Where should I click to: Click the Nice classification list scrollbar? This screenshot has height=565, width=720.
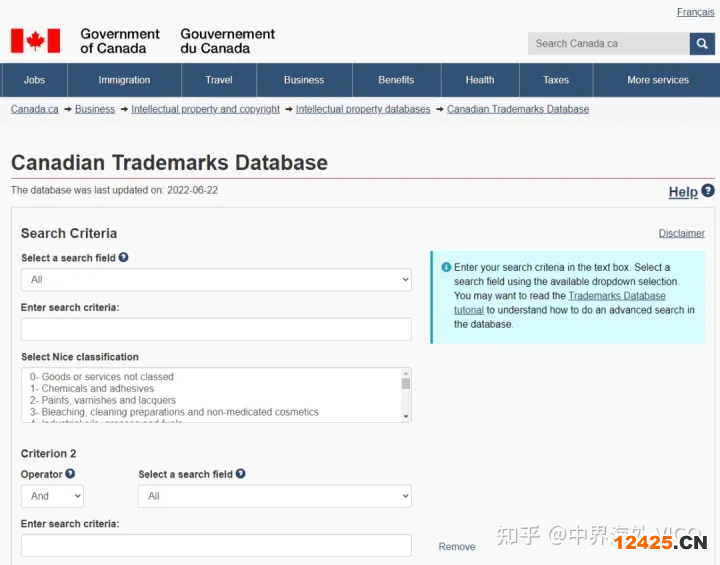click(406, 395)
